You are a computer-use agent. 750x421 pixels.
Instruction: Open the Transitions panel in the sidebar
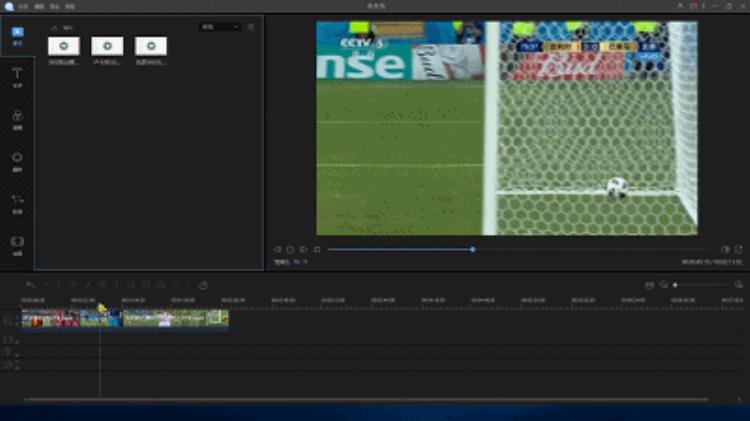(17, 202)
